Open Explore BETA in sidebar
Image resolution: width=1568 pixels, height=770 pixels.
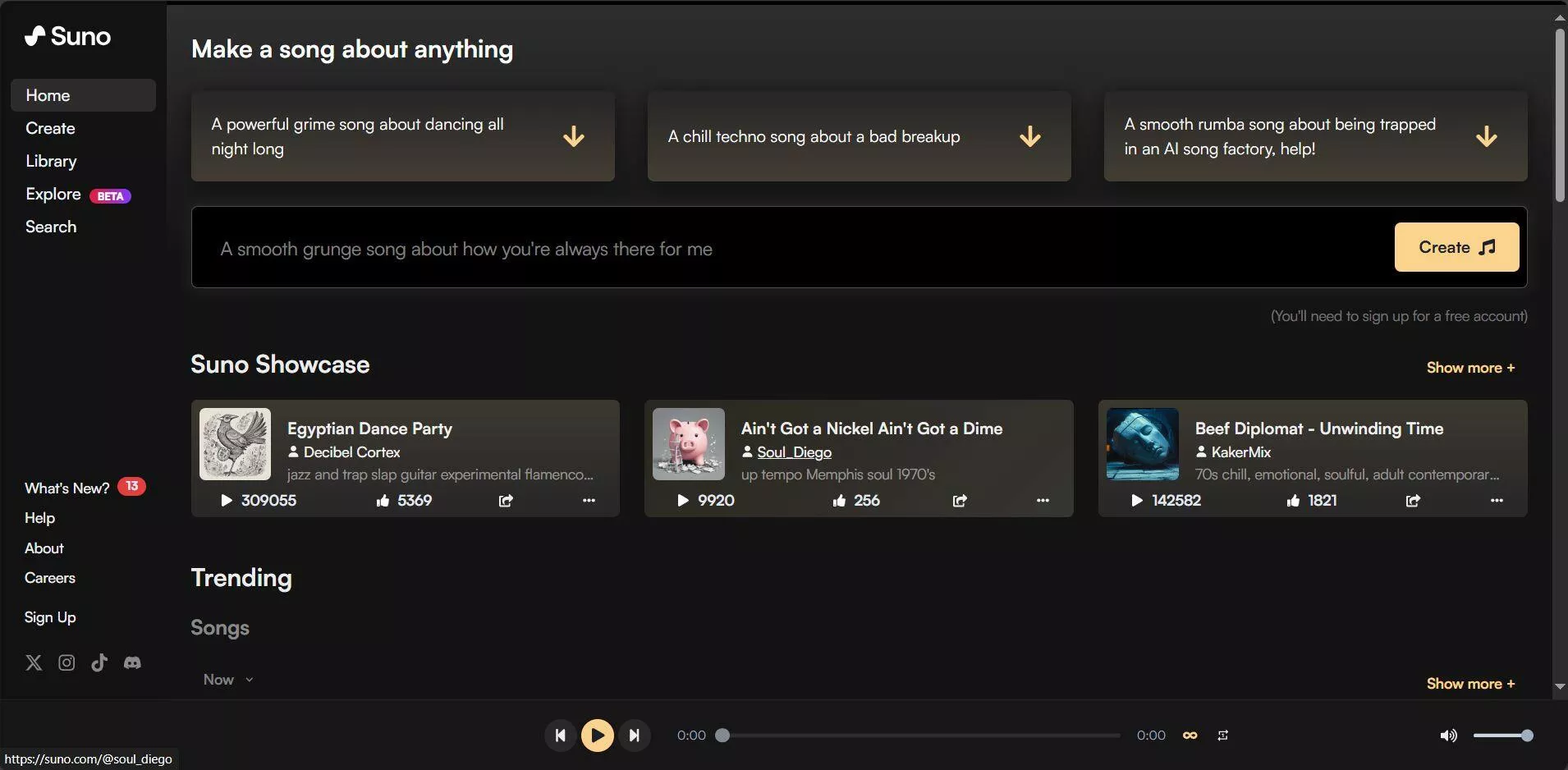click(78, 195)
